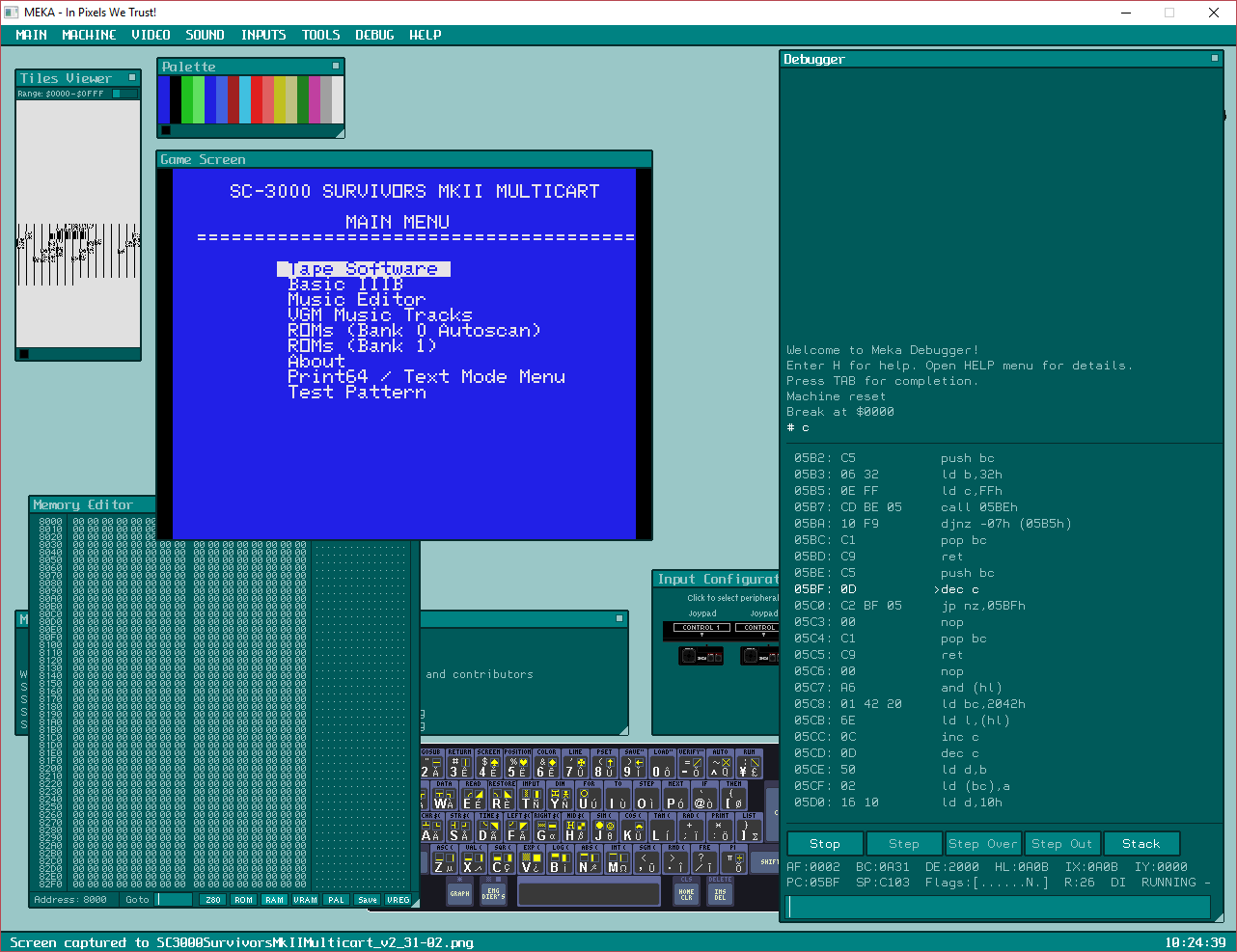Toggle the VRAM memory view
This screenshot has width=1237, height=952.
coord(305,900)
